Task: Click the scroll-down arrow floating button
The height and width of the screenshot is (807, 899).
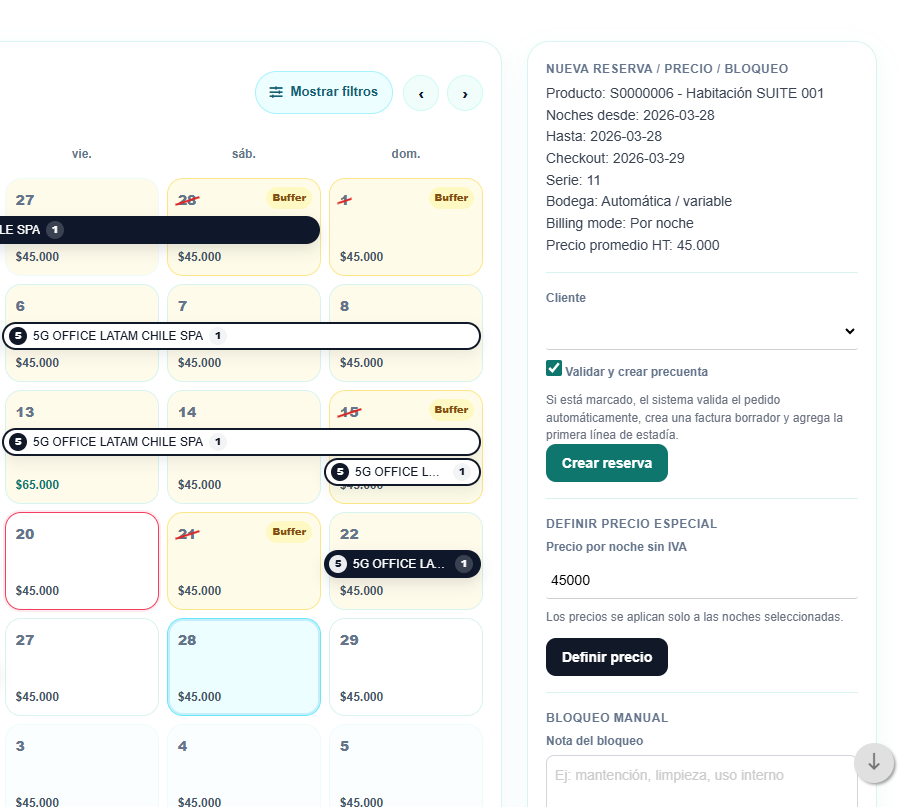Action: click(874, 763)
